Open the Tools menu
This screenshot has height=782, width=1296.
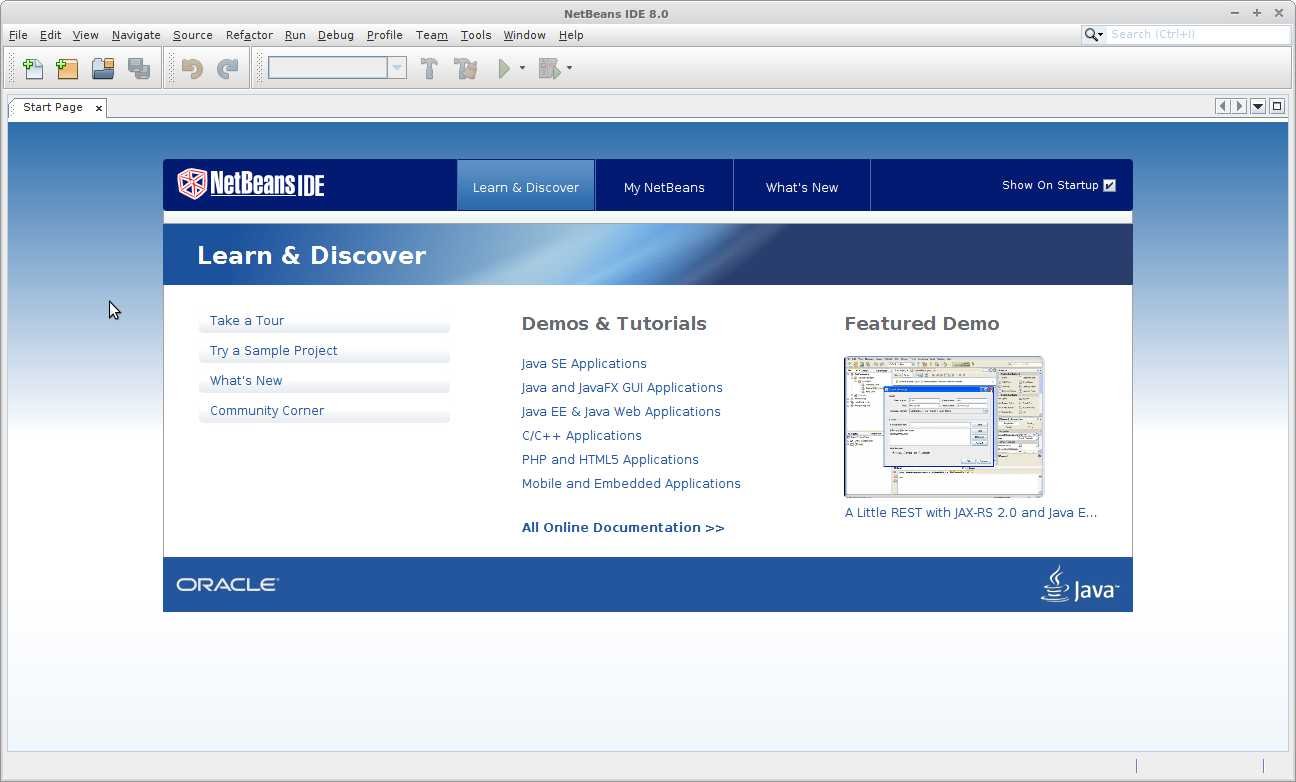476,35
